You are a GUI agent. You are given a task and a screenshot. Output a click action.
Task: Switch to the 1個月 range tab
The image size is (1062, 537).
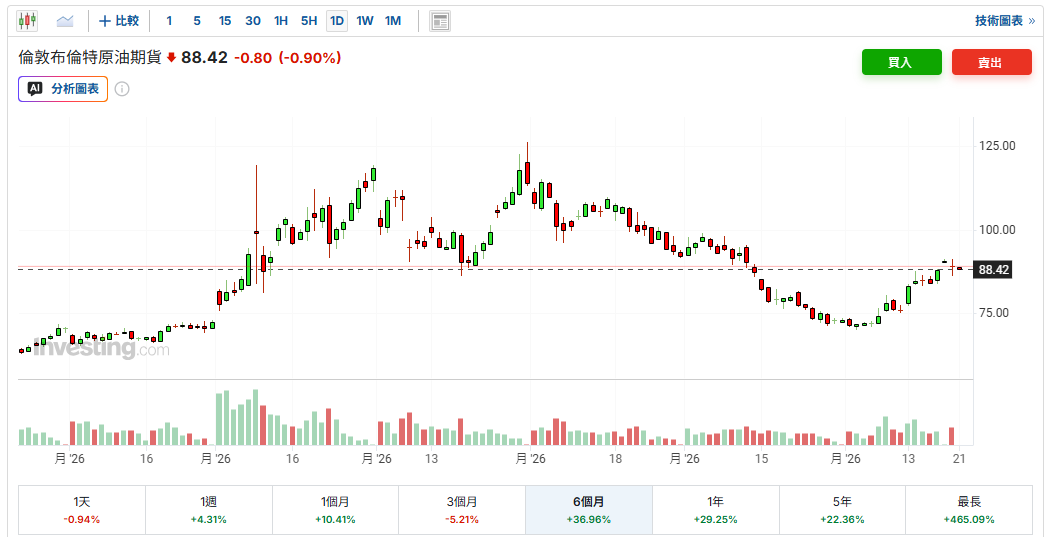coord(335,510)
